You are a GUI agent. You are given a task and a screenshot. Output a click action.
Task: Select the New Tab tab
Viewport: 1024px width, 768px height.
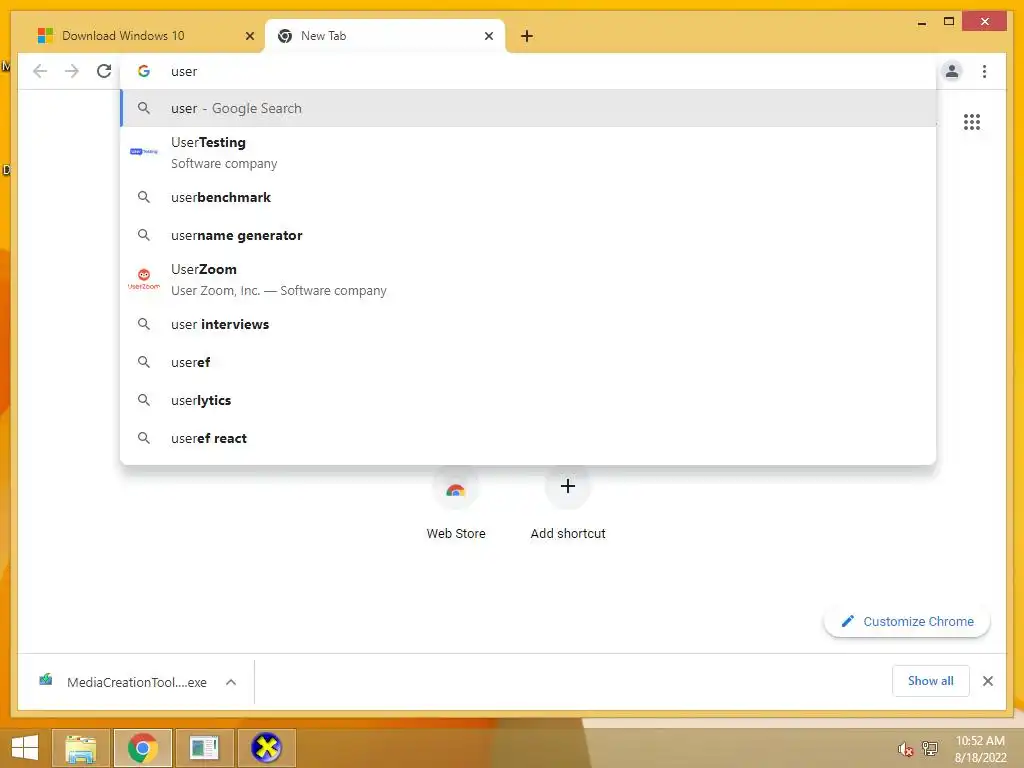[x=385, y=36]
